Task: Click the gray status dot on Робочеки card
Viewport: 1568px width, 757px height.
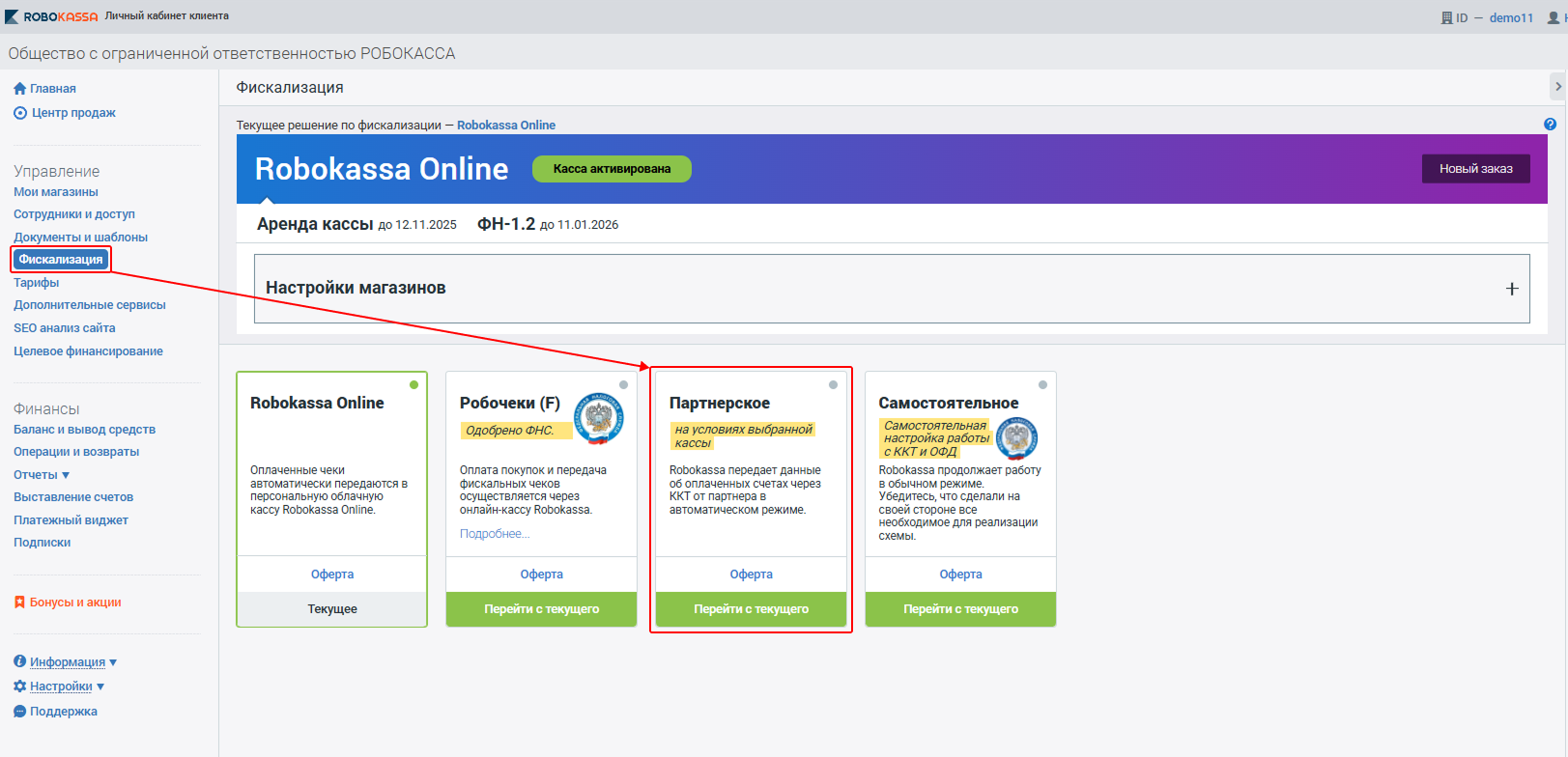Action: pyautogui.click(x=623, y=384)
